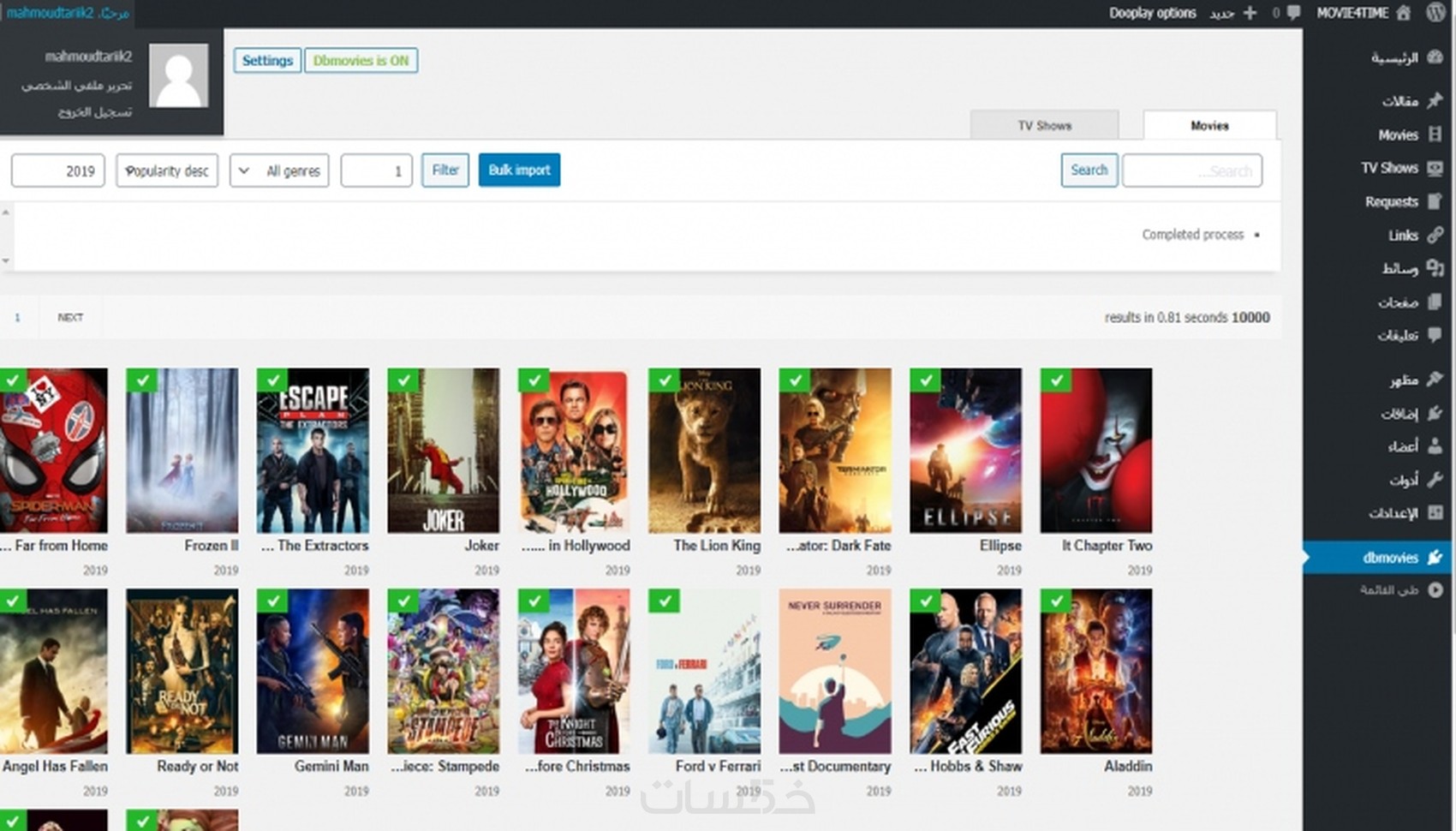This screenshot has width=1456, height=831.
Task: Open the Requests menu in the sidebar
Action: pyautogui.click(x=1392, y=201)
